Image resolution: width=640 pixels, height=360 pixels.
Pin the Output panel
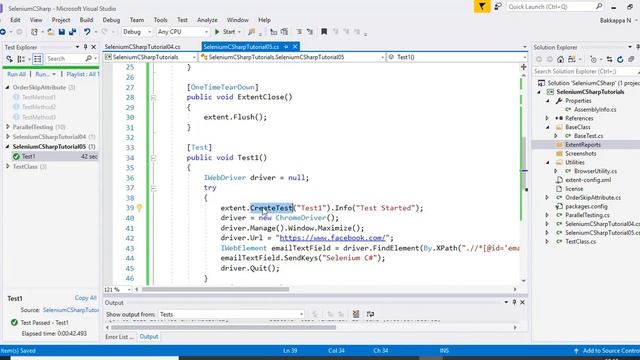514,302
